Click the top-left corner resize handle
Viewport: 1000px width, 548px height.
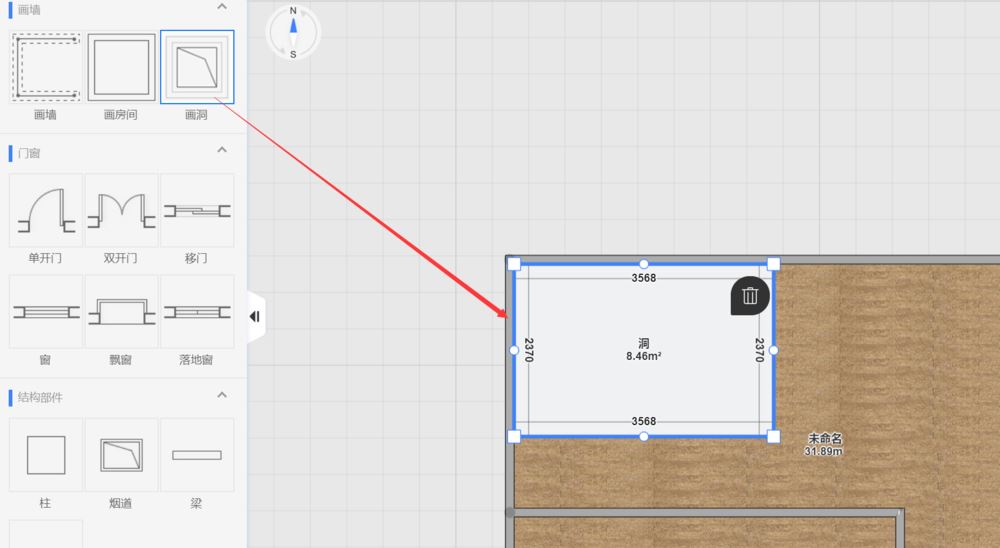[x=514, y=264]
